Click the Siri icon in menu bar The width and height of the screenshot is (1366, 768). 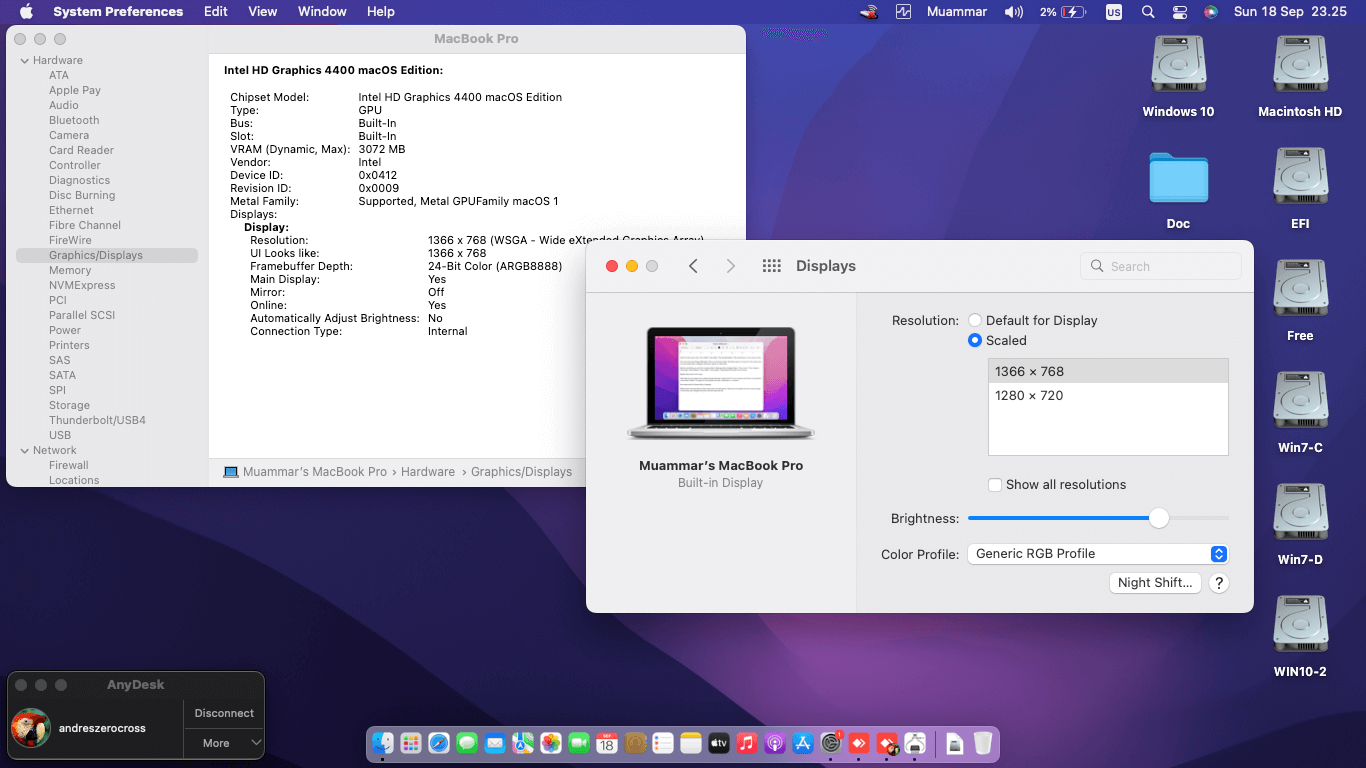click(x=1211, y=12)
